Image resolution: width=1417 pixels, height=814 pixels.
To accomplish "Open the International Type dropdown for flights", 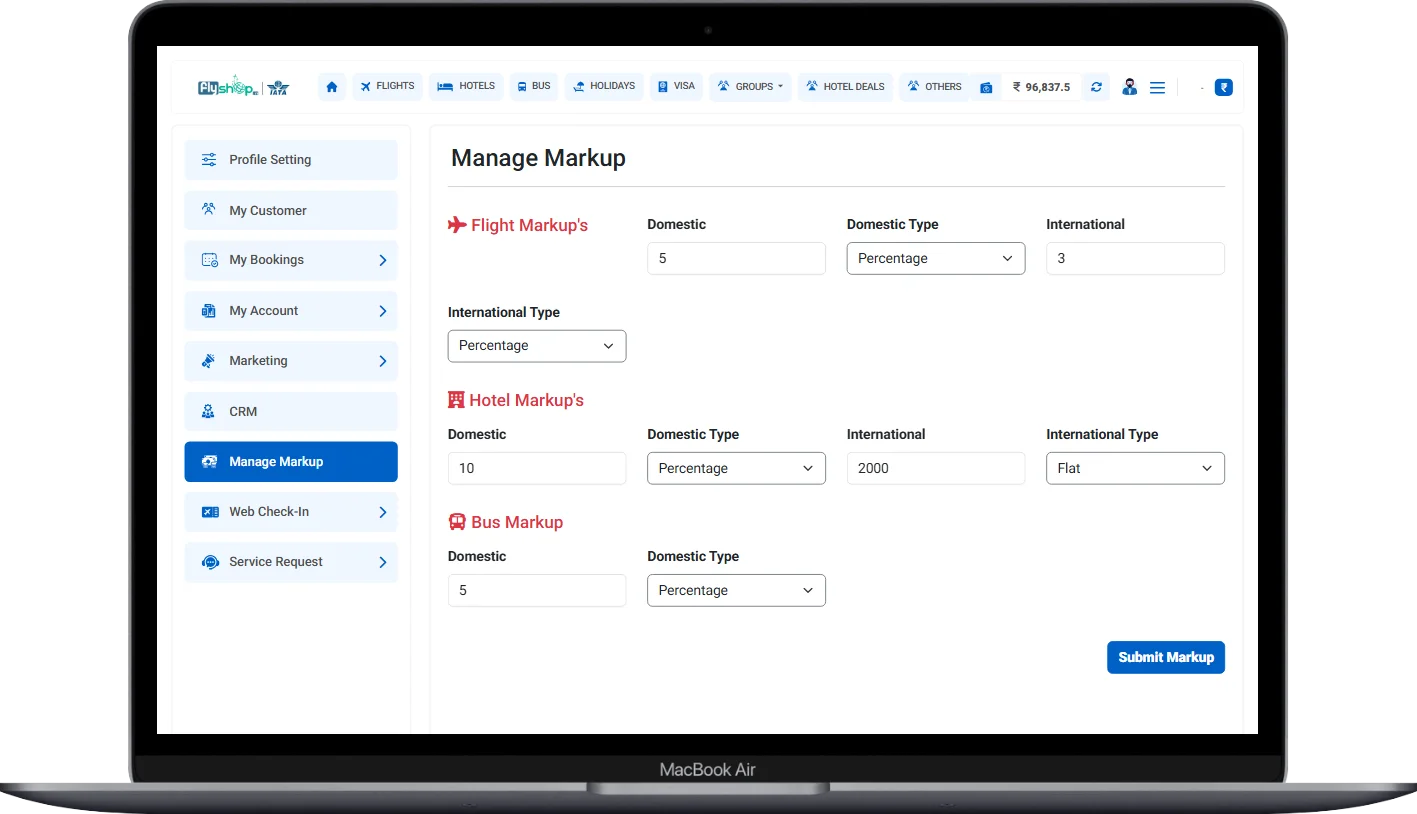I will [x=537, y=346].
